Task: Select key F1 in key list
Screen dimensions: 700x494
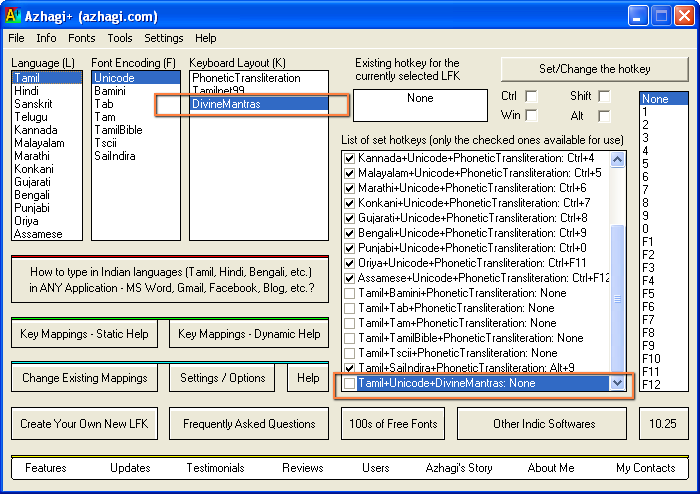Action: (663, 242)
